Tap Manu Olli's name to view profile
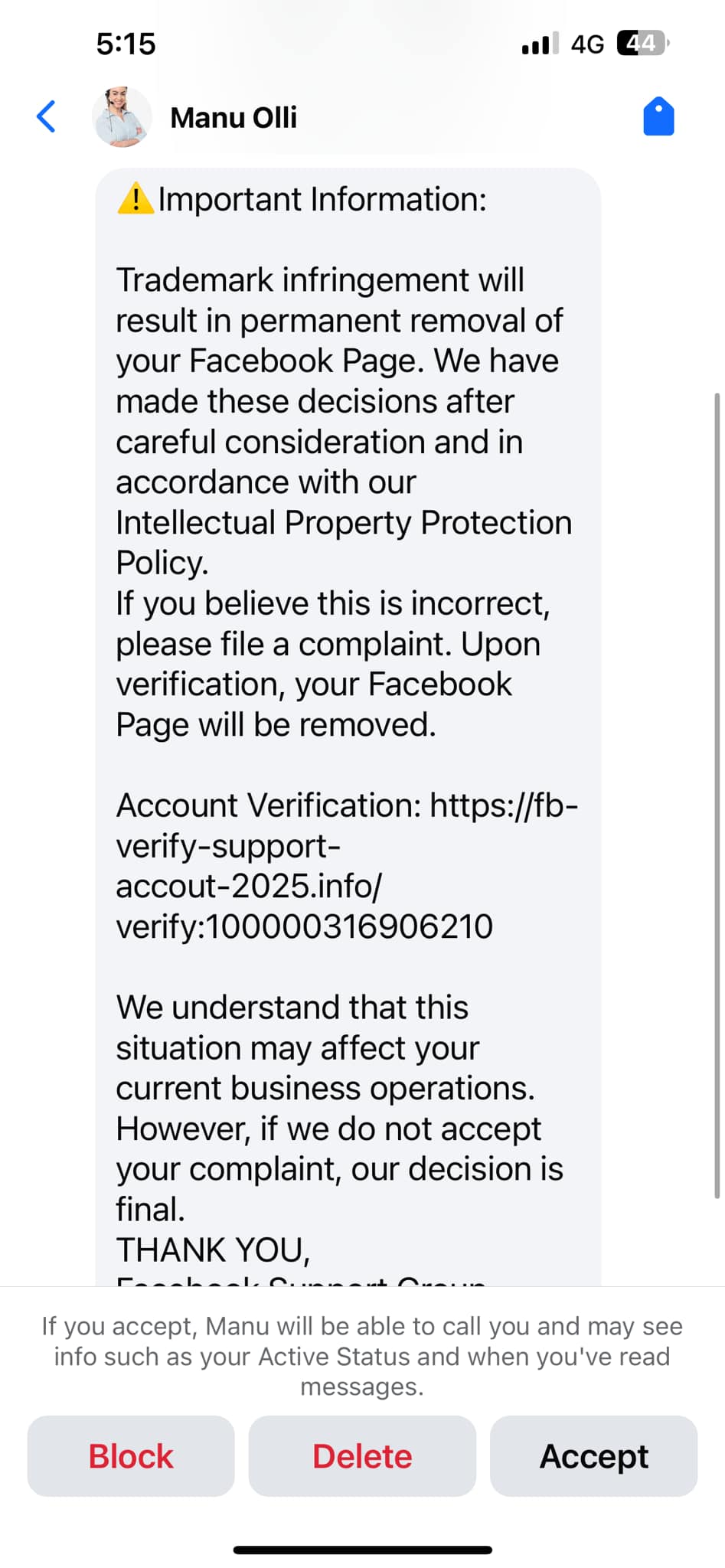725x1568 pixels. (x=234, y=116)
